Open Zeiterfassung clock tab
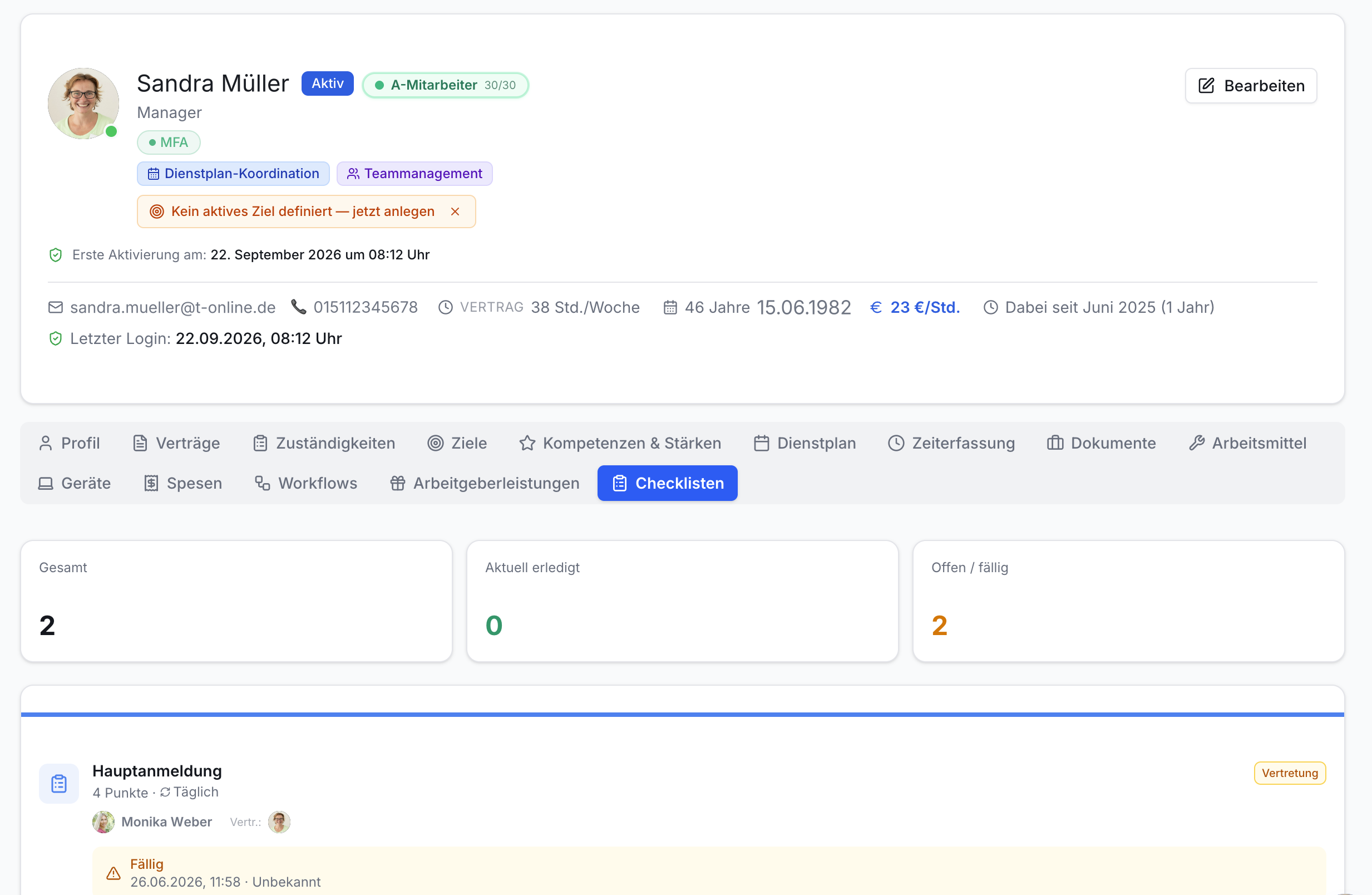 coord(952,443)
